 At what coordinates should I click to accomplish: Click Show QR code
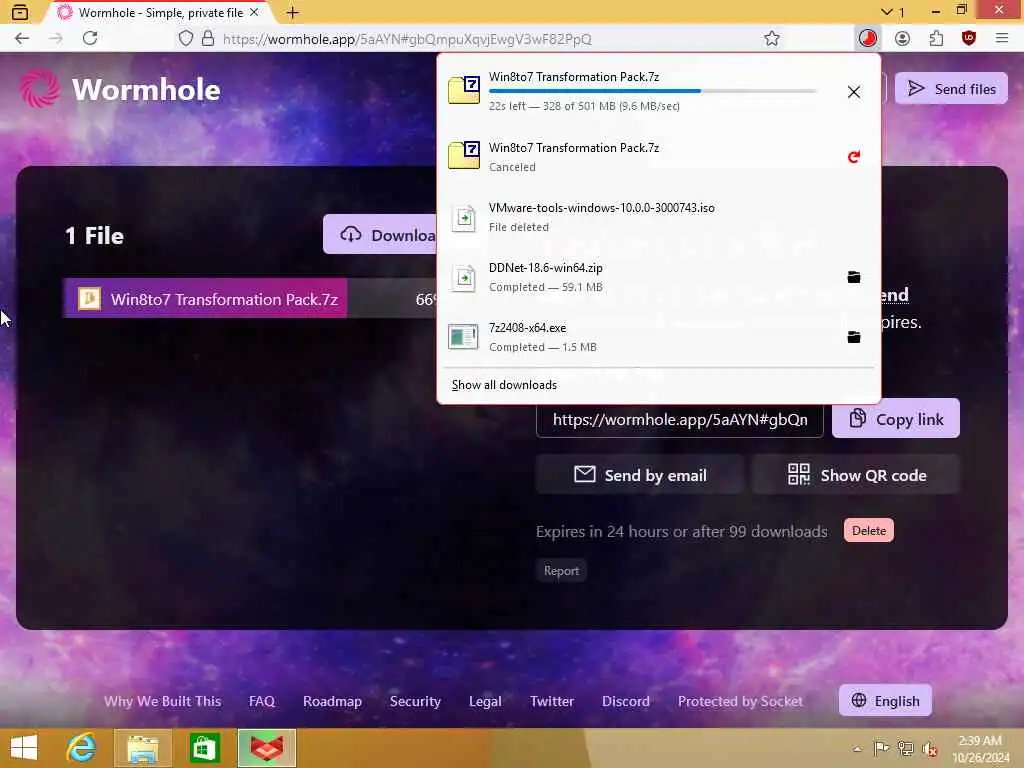pyautogui.click(x=856, y=475)
